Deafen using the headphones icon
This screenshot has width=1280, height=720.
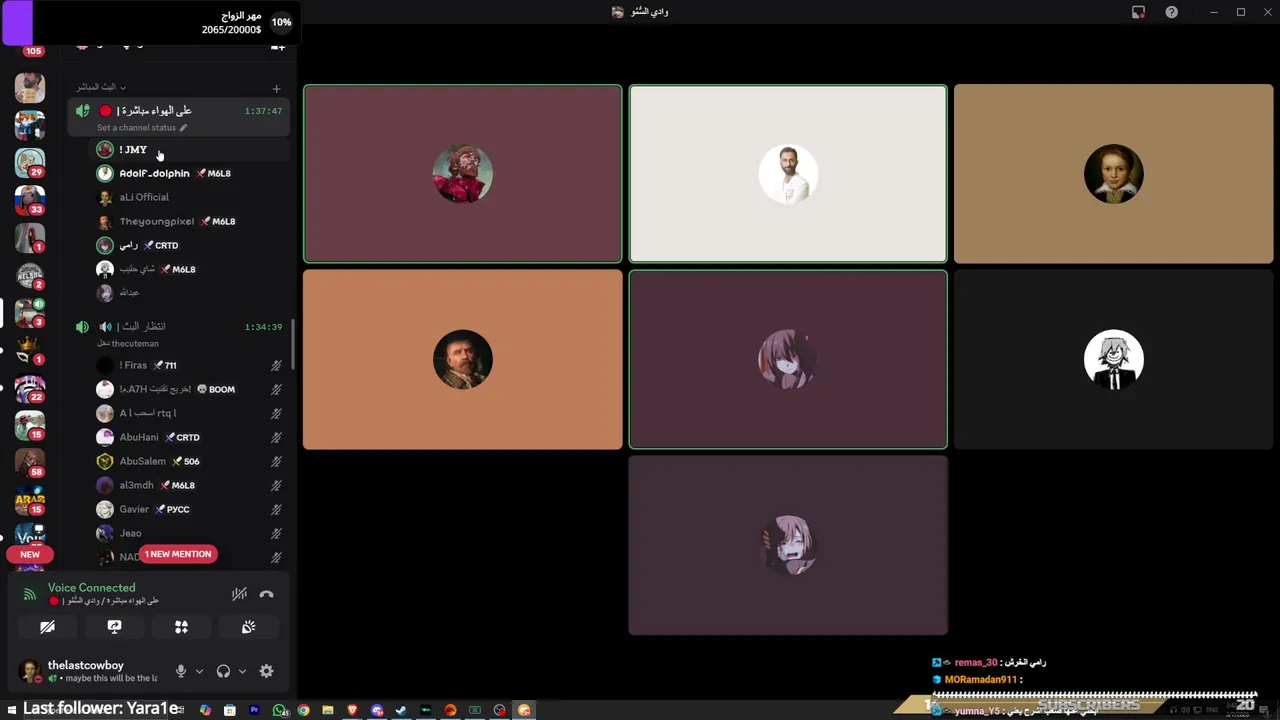(x=223, y=671)
